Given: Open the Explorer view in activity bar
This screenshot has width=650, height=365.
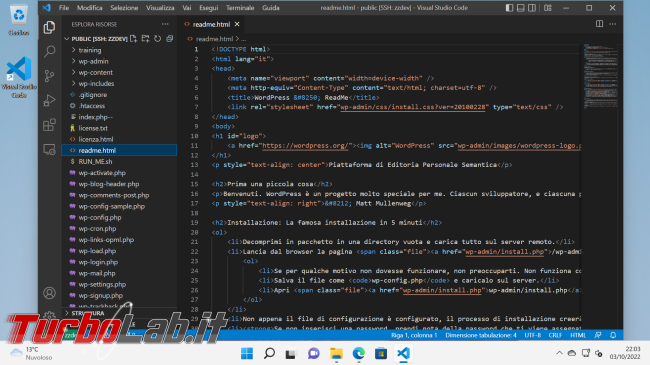Looking at the screenshot, I should pos(49,27).
